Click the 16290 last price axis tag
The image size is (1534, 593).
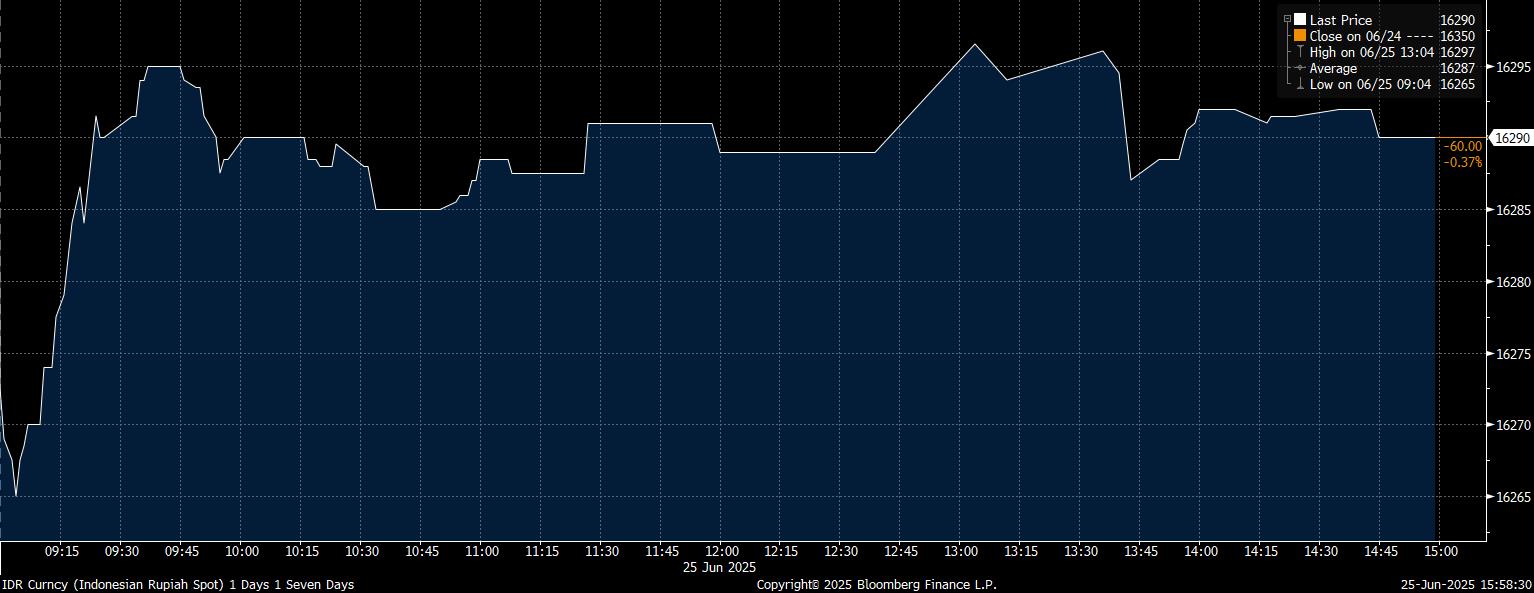[x=1510, y=138]
